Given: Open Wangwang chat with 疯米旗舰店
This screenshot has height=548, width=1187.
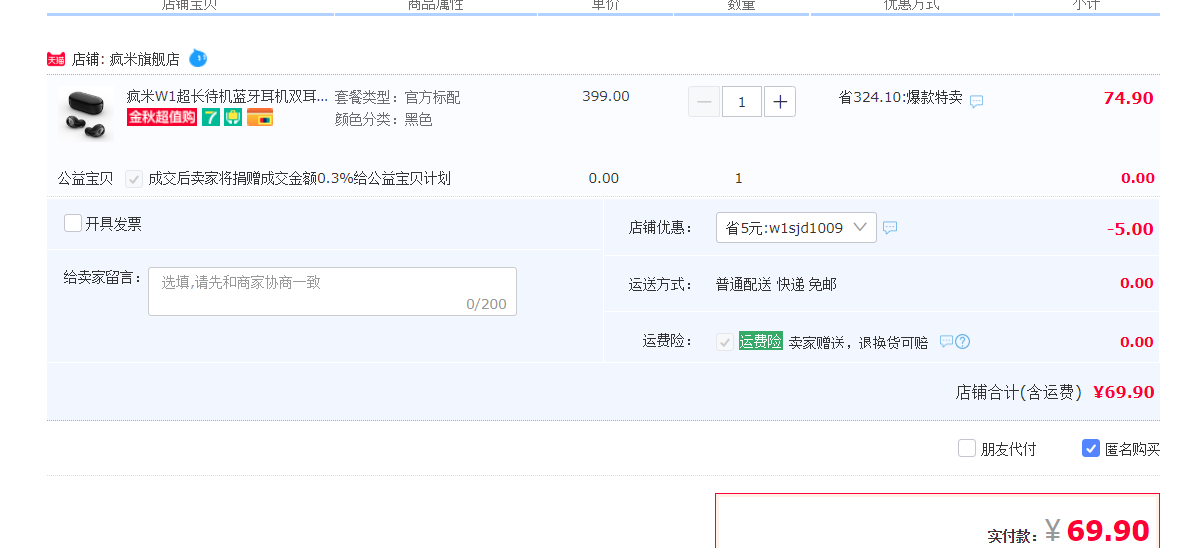Looking at the screenshot, I should click(x=198, y=58).
